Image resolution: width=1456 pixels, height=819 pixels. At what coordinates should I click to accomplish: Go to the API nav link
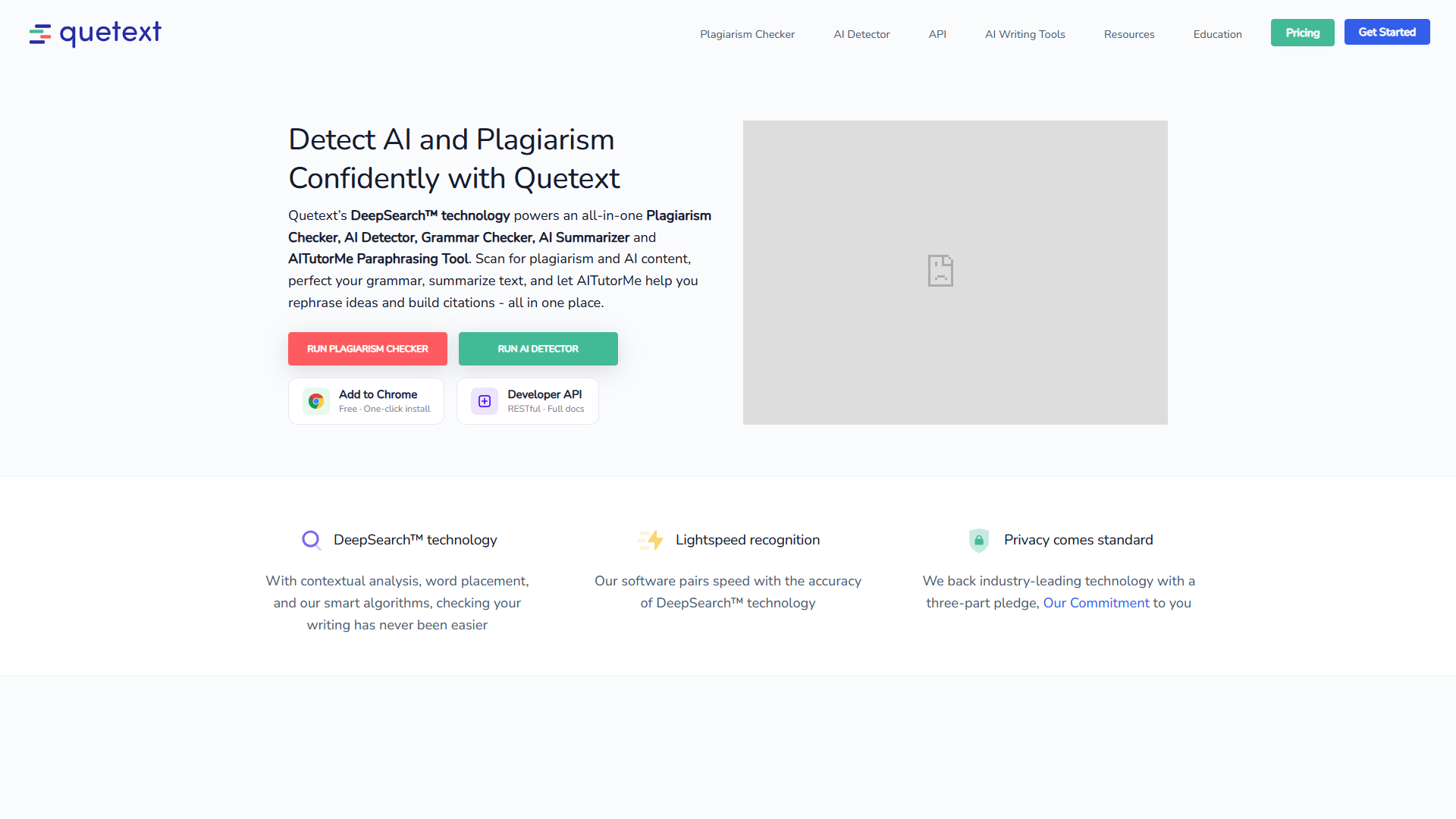[937, 34]
